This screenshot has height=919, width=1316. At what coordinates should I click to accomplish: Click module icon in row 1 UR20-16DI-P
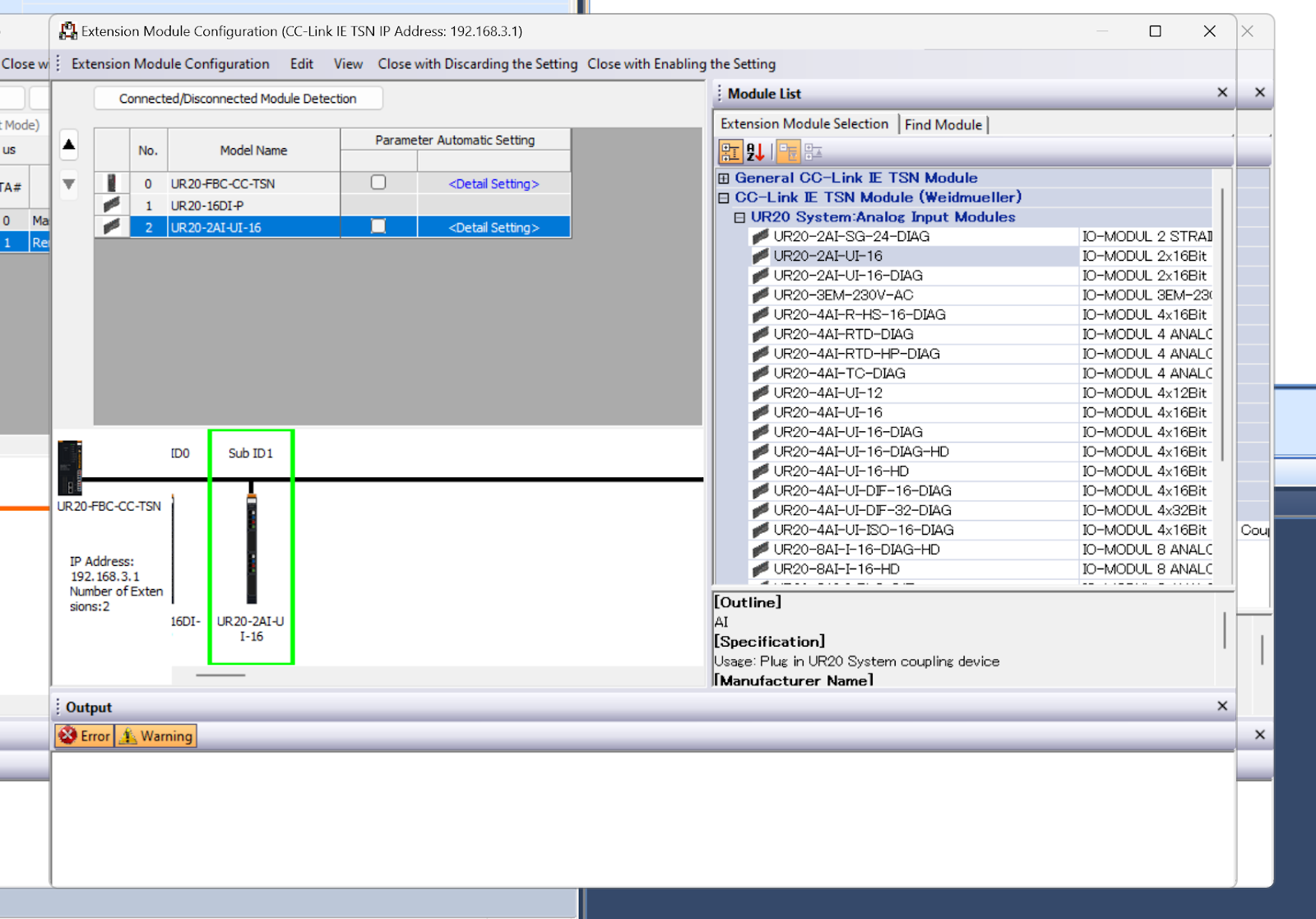point(112,205)
